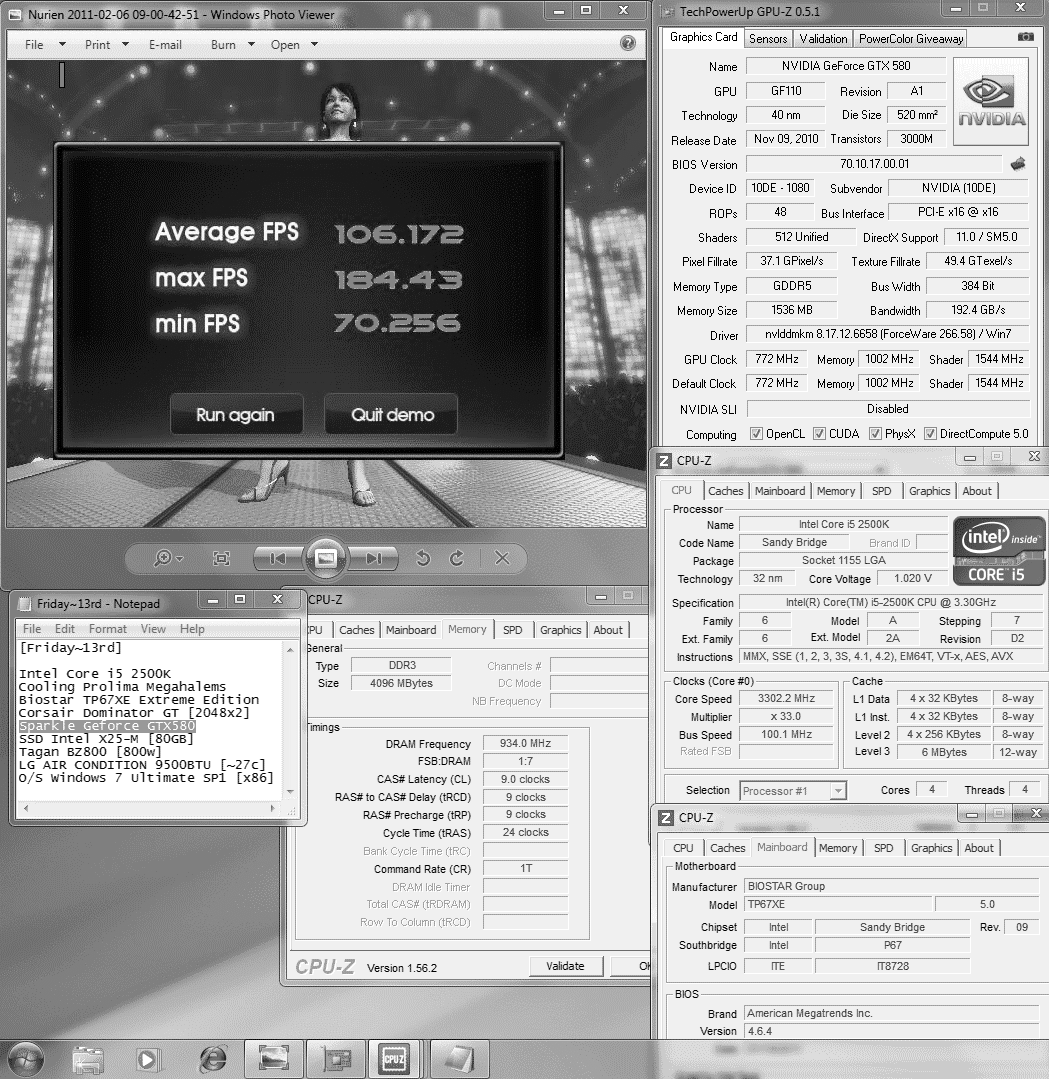Screen dimensions: 1049x1079
Task: Open PowerColor Giveaway tab
Action: pyautogui.click(x=911, y=39)
